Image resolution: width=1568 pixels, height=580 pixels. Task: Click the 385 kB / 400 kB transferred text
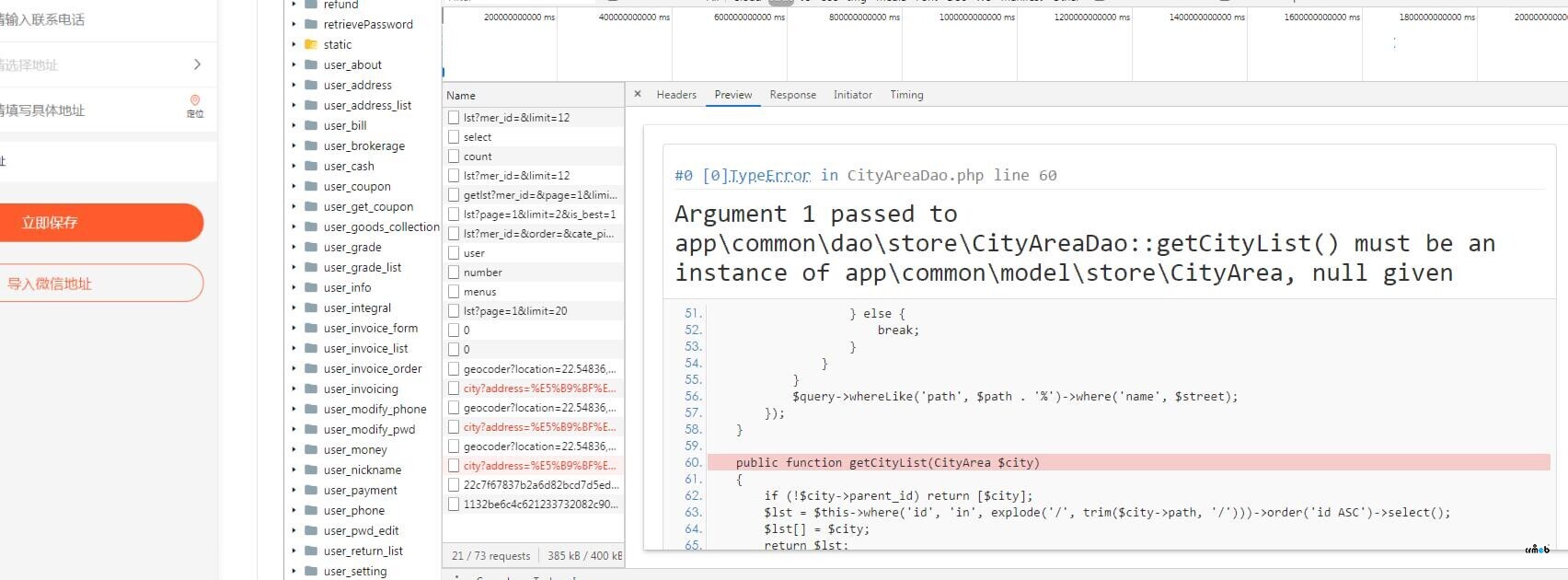coord(585,556)
